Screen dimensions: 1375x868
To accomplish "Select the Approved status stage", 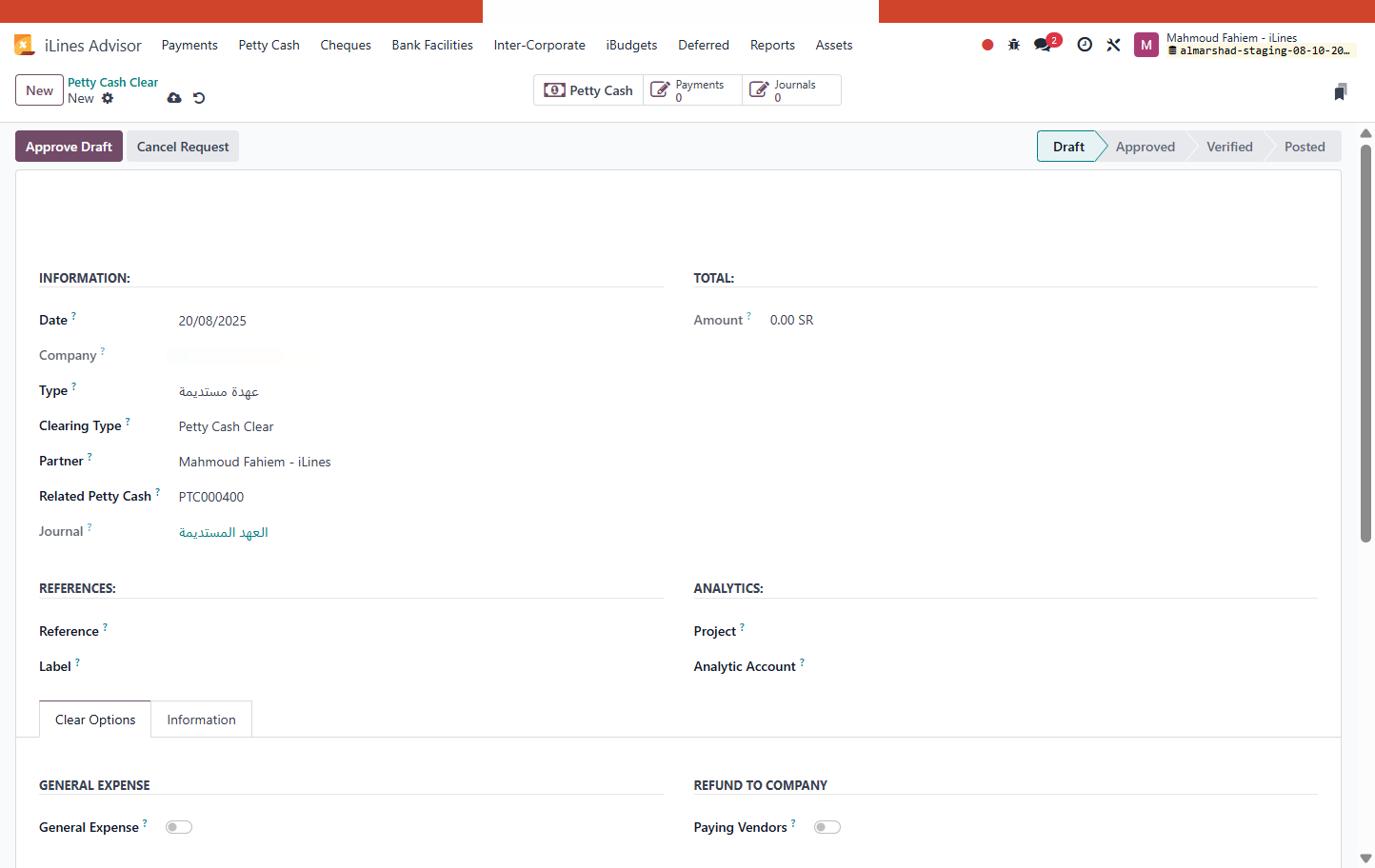I will tap(1146, 147).
